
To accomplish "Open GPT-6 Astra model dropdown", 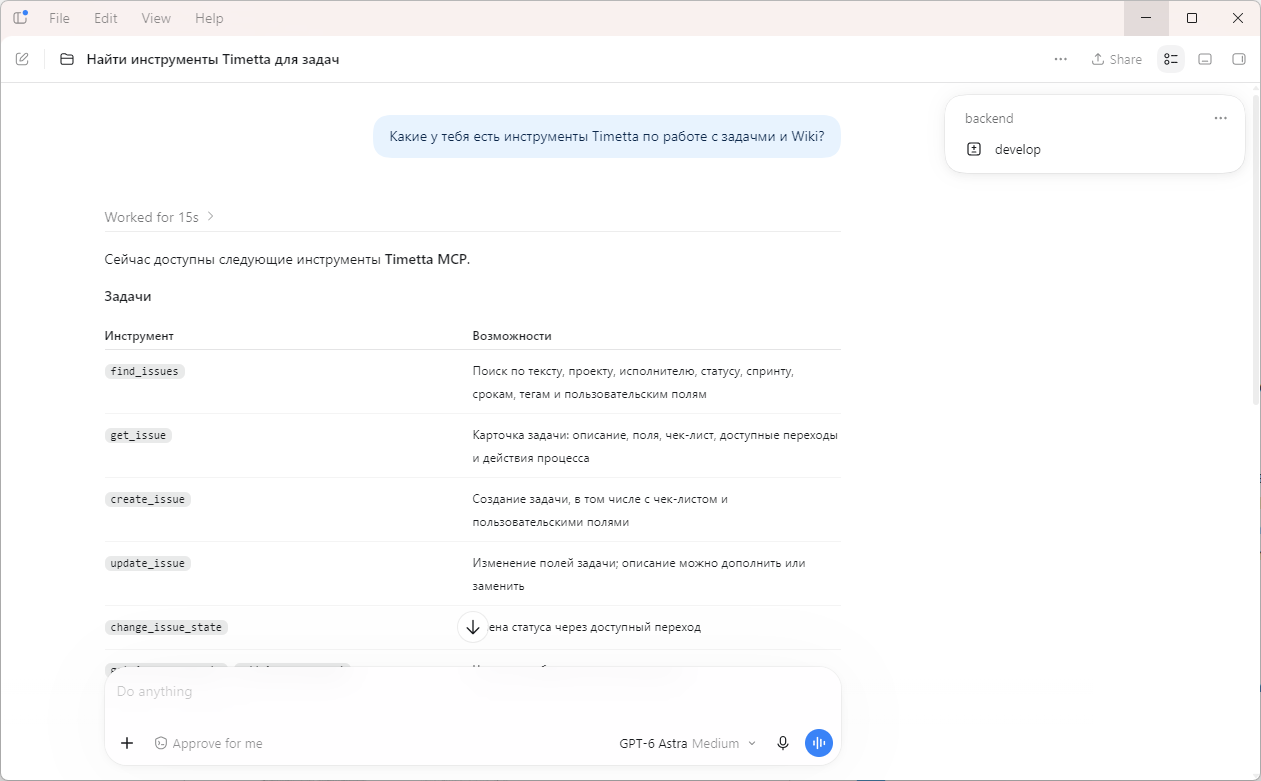I will (x=688, y=743).
